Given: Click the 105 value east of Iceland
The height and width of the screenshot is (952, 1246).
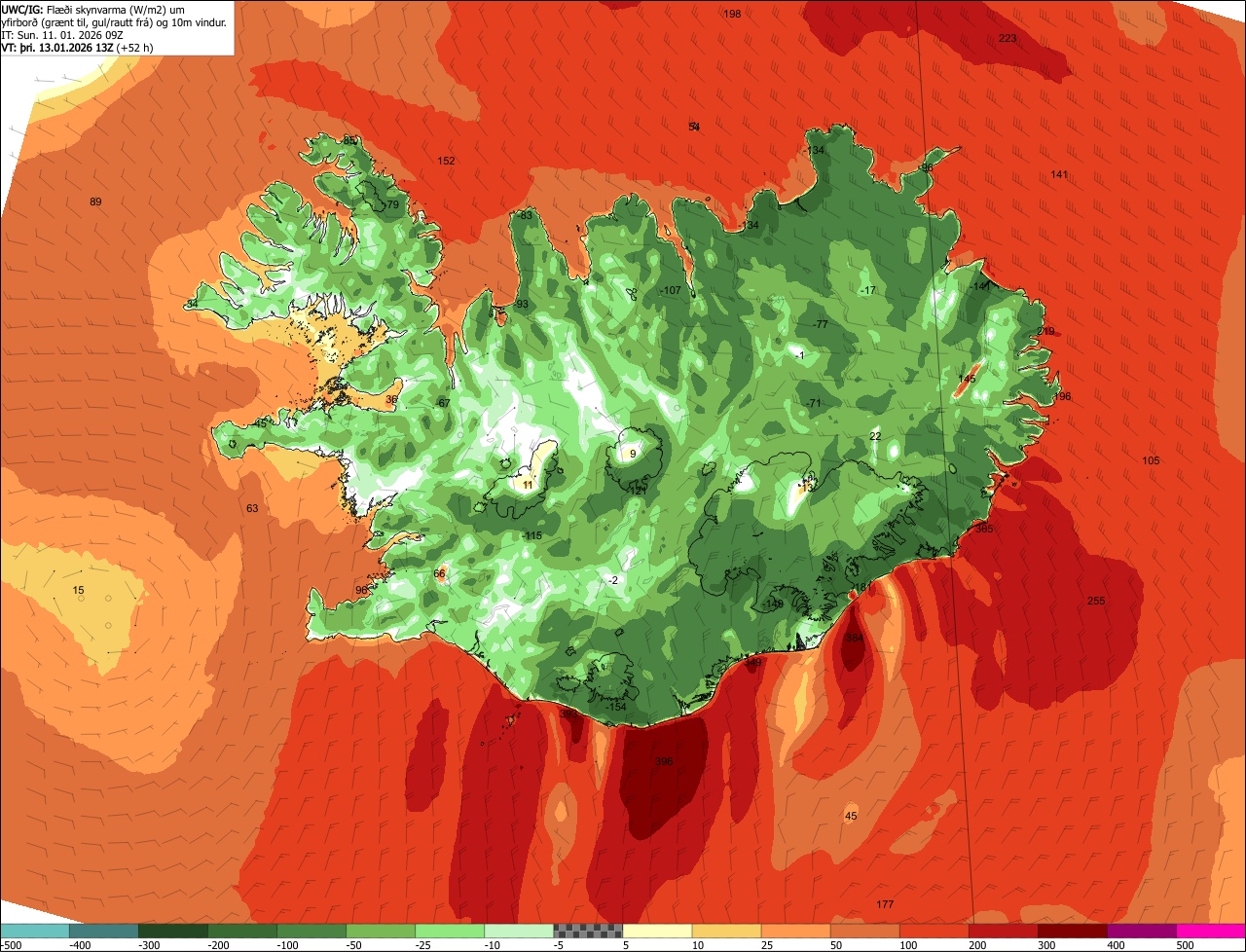Looking at the screenshot, I should tap(1152, 460).
